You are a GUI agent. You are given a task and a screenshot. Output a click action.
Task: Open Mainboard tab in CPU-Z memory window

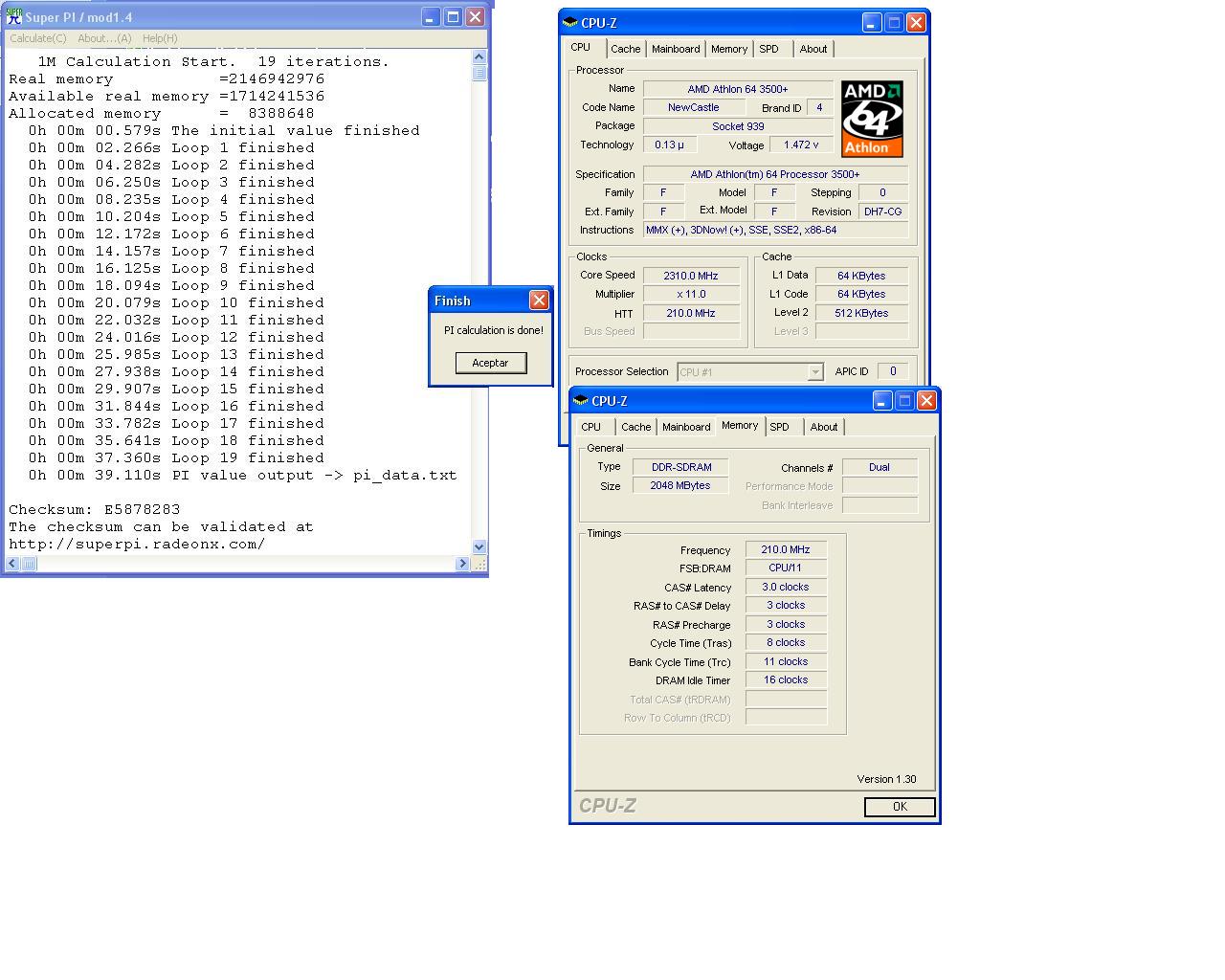point(686,427)
